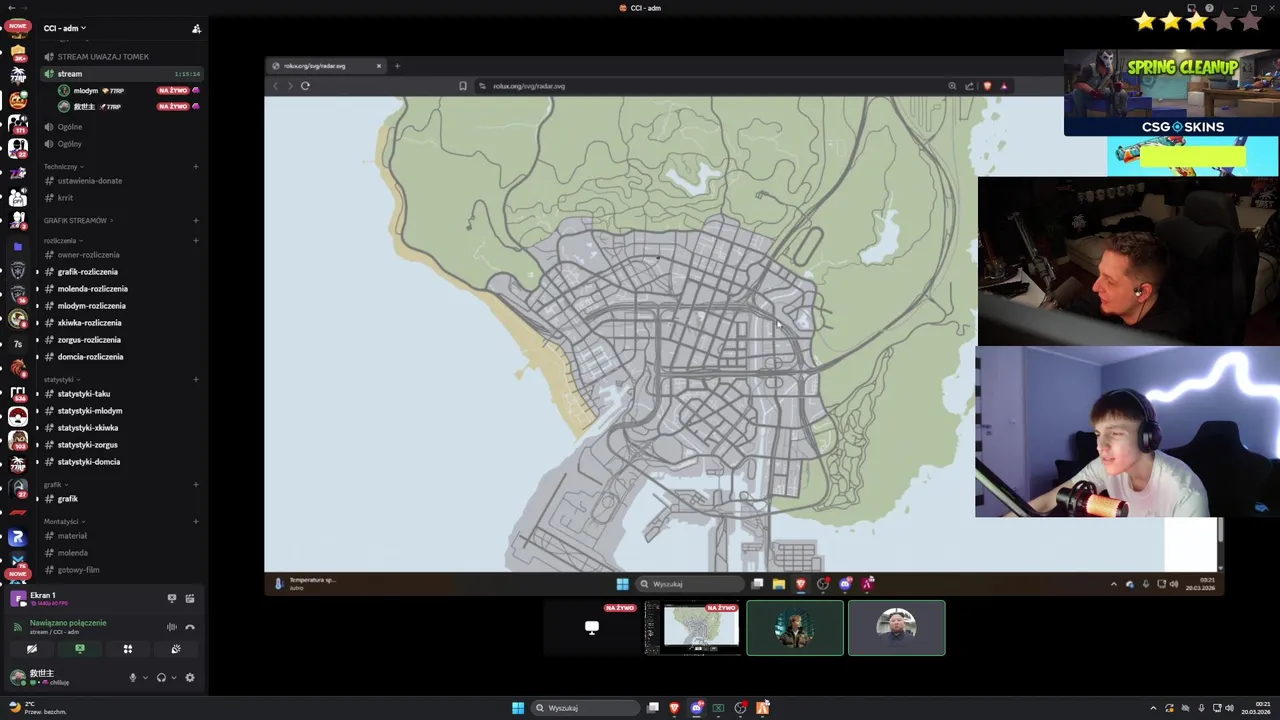This screenshot has height=720, width=1280.
Task: Select the streamed map screen thumbnail
Action: point(693,628)
